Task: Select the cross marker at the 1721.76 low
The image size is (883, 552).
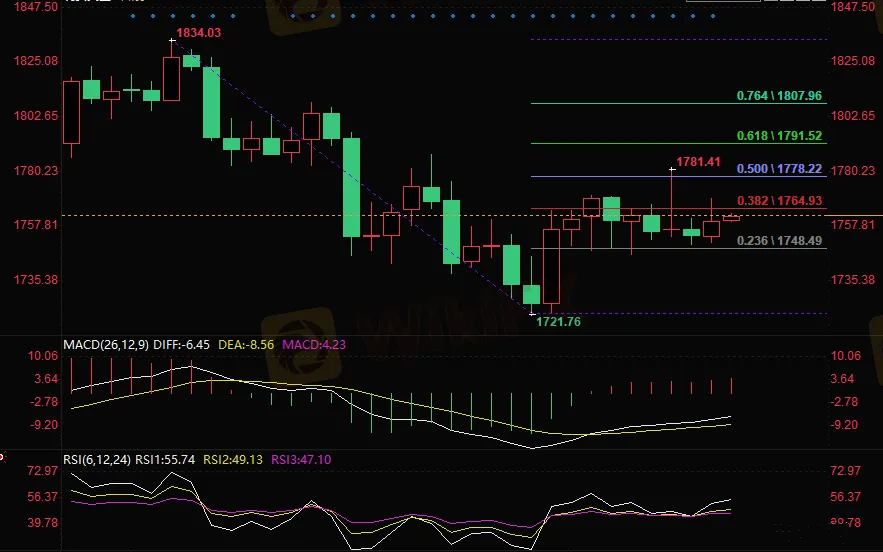Action: pyautogui.click(x=532, y=314)
